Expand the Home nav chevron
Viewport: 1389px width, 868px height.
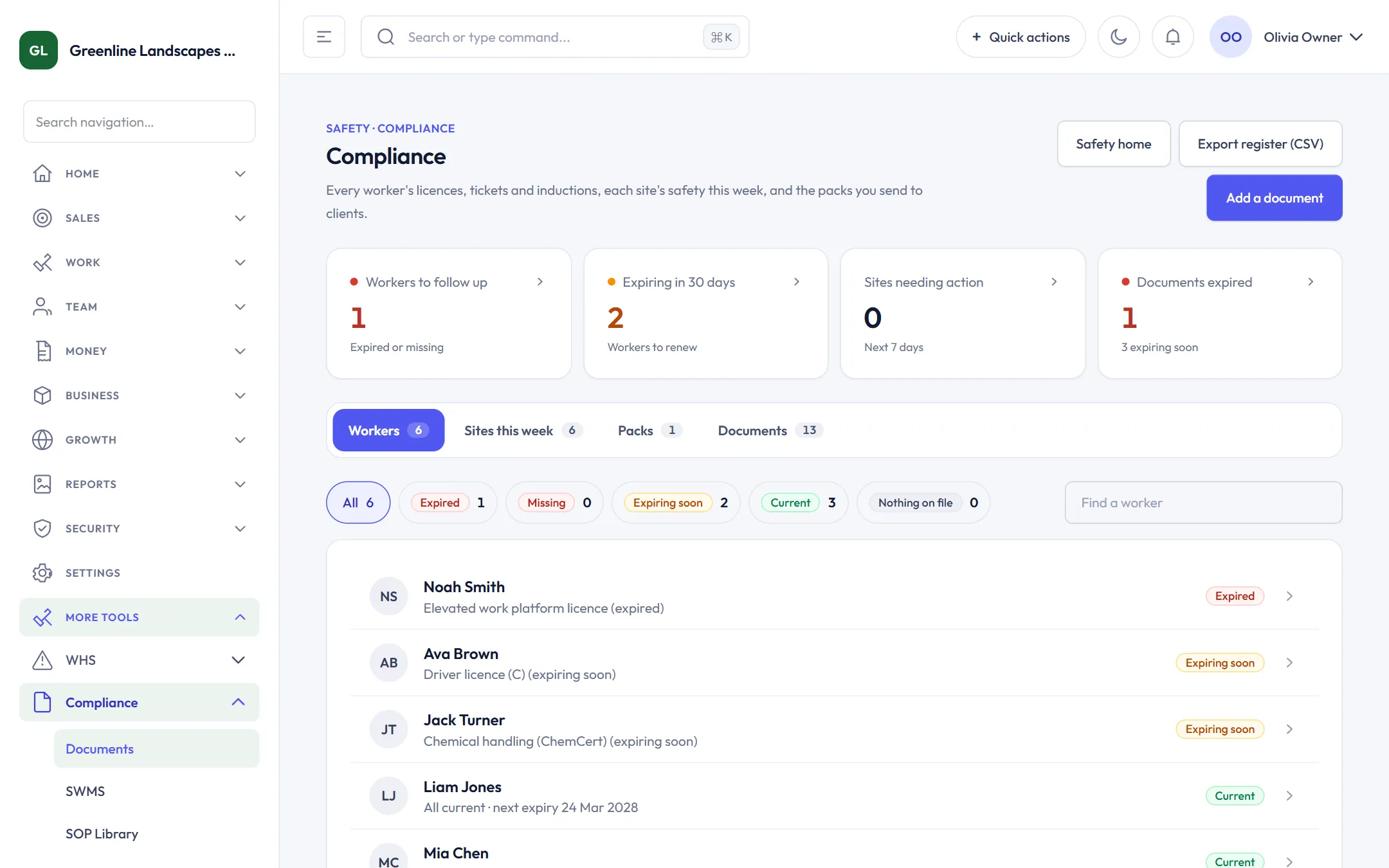pyautogui.click(x=240, y=174)
